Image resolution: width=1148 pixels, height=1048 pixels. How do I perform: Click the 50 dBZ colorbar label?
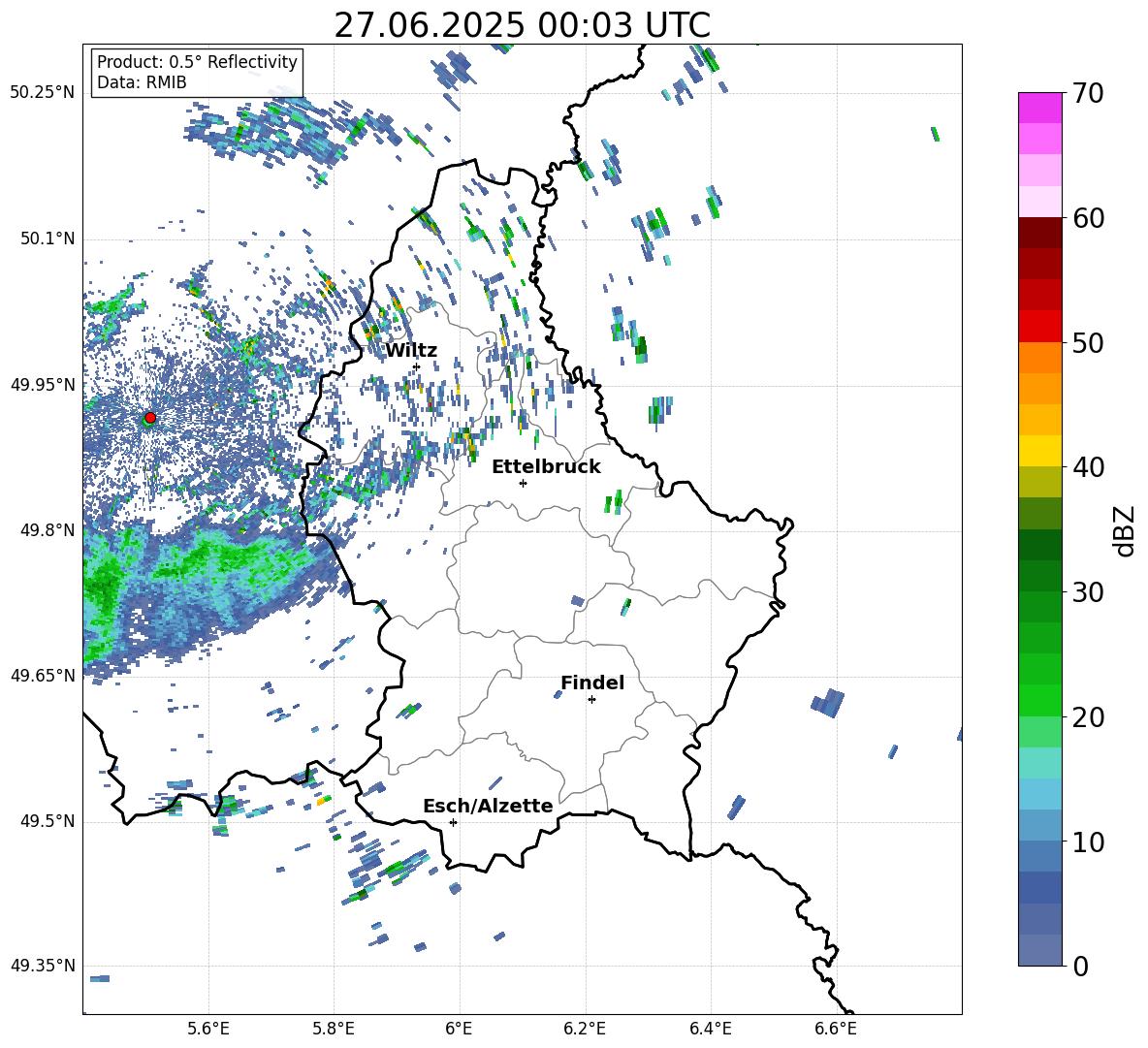pyautogui.click(x=1088, y=342)
